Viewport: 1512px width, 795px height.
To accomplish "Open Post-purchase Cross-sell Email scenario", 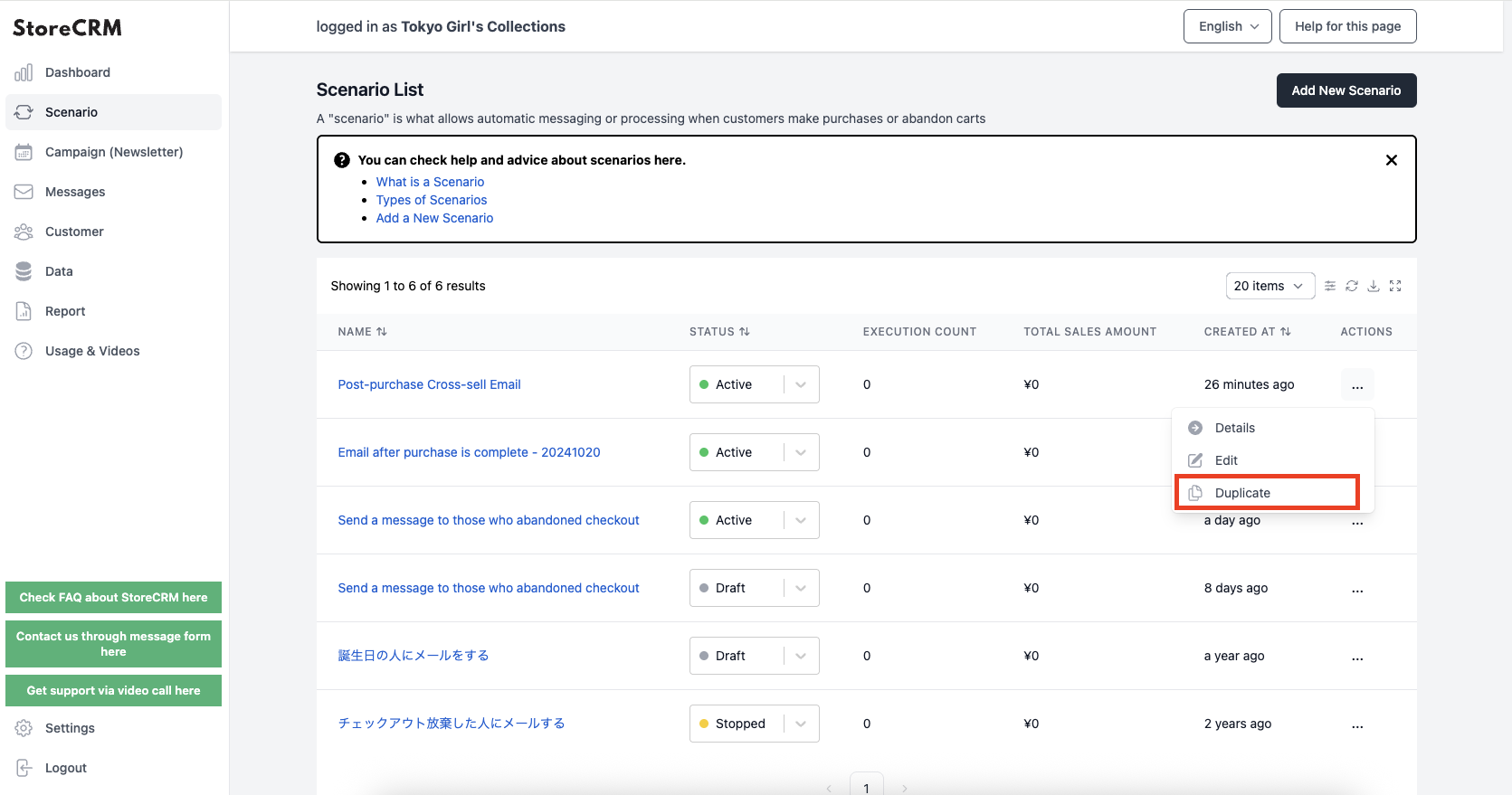I will pos(429,384).
